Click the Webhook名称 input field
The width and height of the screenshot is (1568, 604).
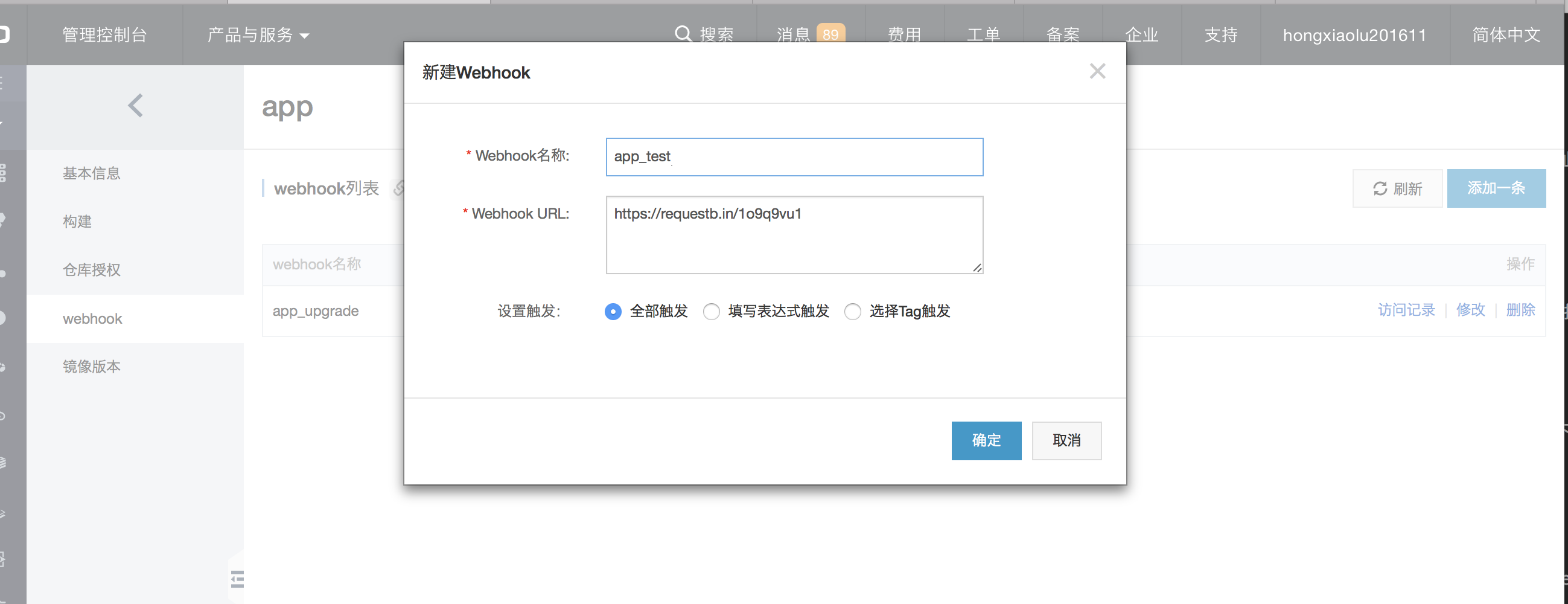[794, 157]
